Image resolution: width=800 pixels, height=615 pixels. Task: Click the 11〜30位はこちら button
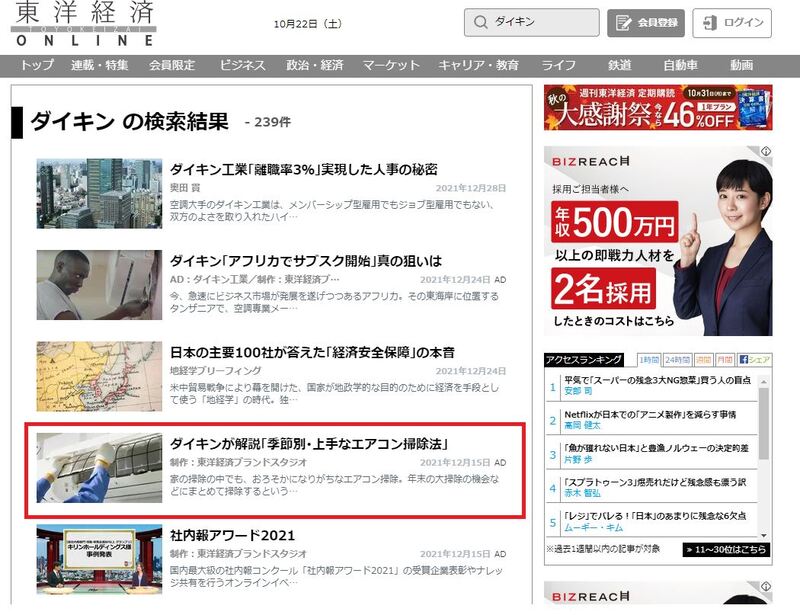(726, 550)
